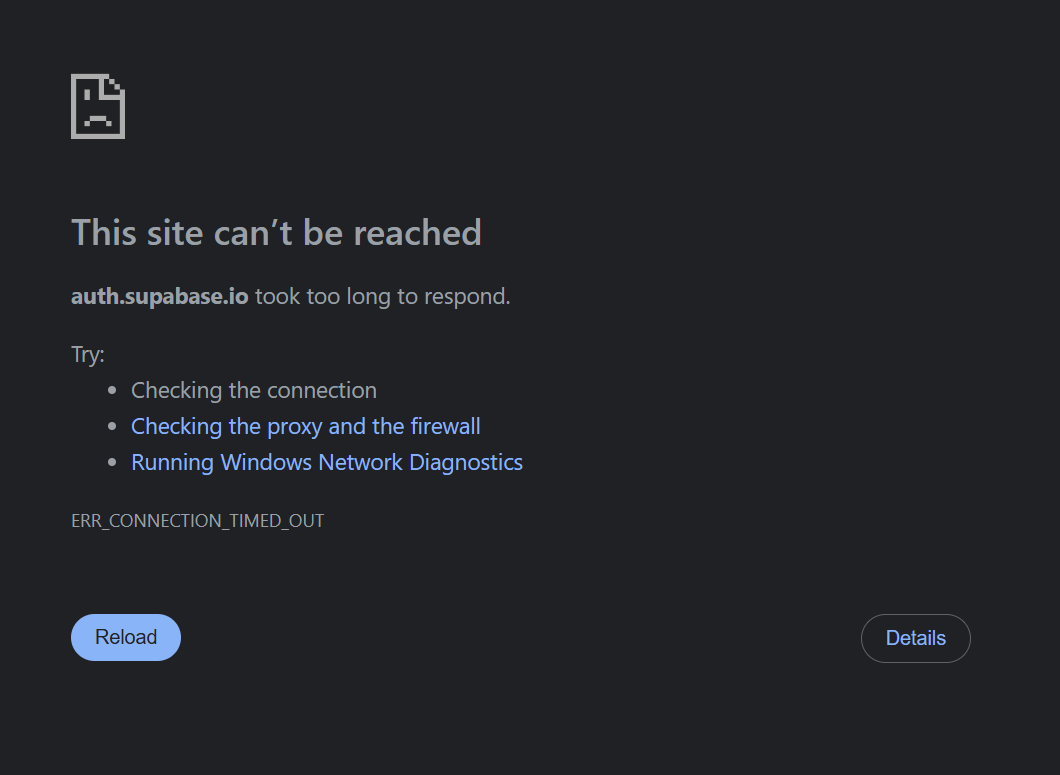
Task: Click the bullet beside "Checking the connection"
Action: (111, 390)
